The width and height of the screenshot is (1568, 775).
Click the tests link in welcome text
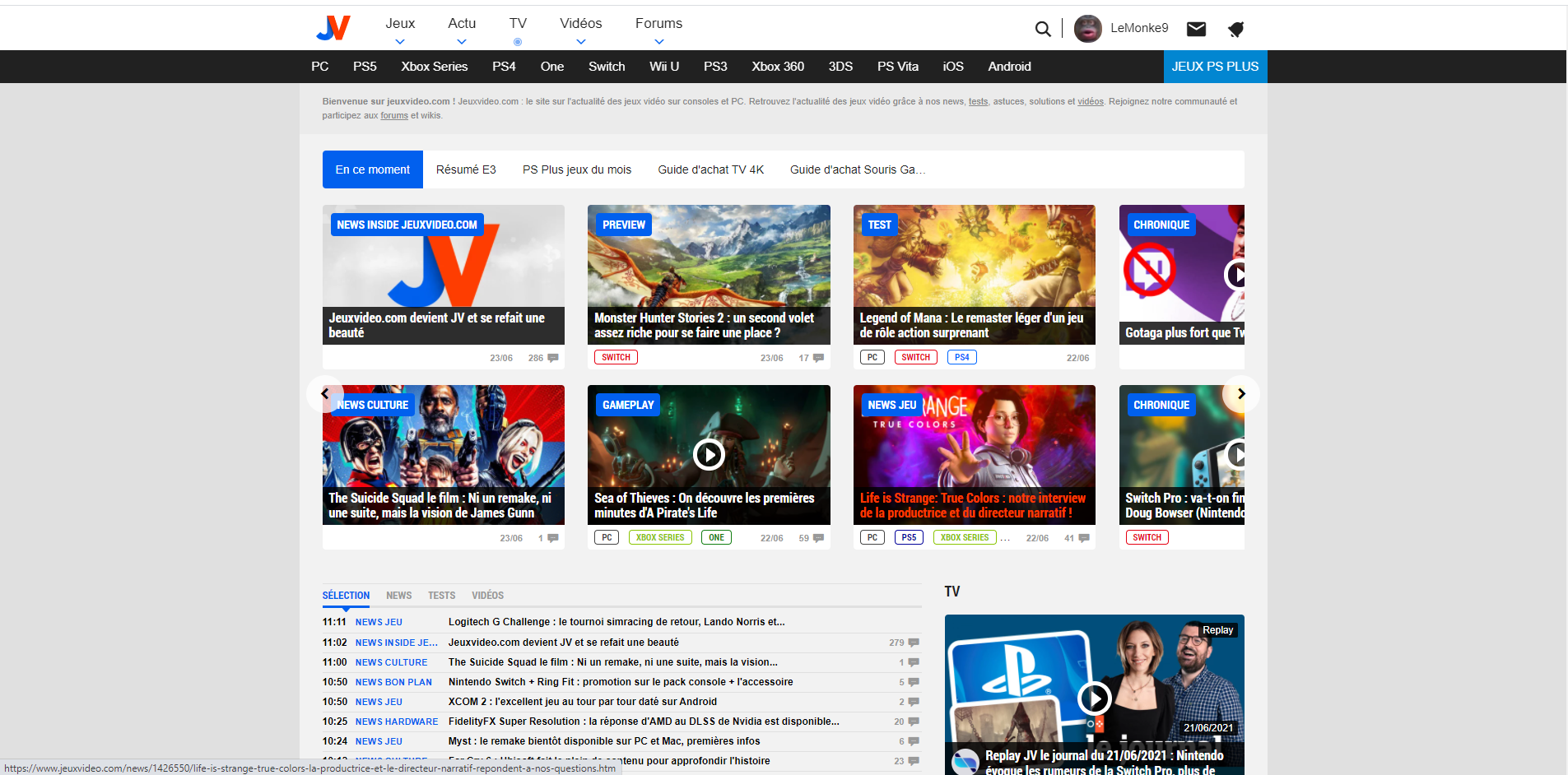pyautogui.click(x=978, y=102)
